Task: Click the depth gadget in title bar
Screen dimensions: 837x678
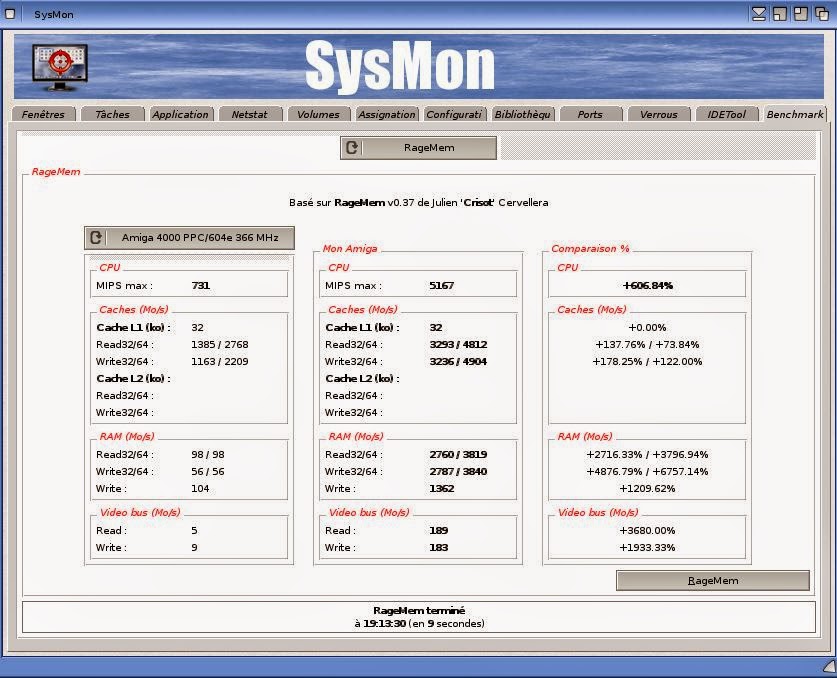Action: (822, 14)
